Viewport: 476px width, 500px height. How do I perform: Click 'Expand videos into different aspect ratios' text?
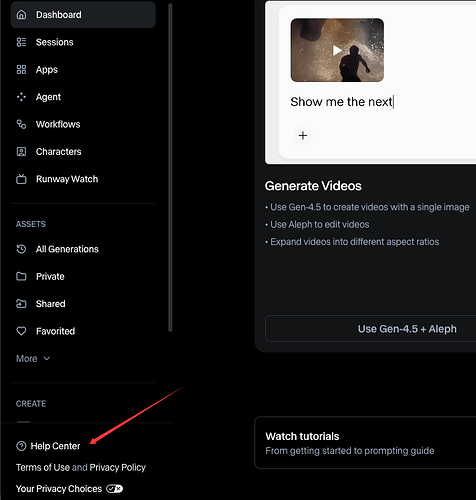[x=355, y=242]
